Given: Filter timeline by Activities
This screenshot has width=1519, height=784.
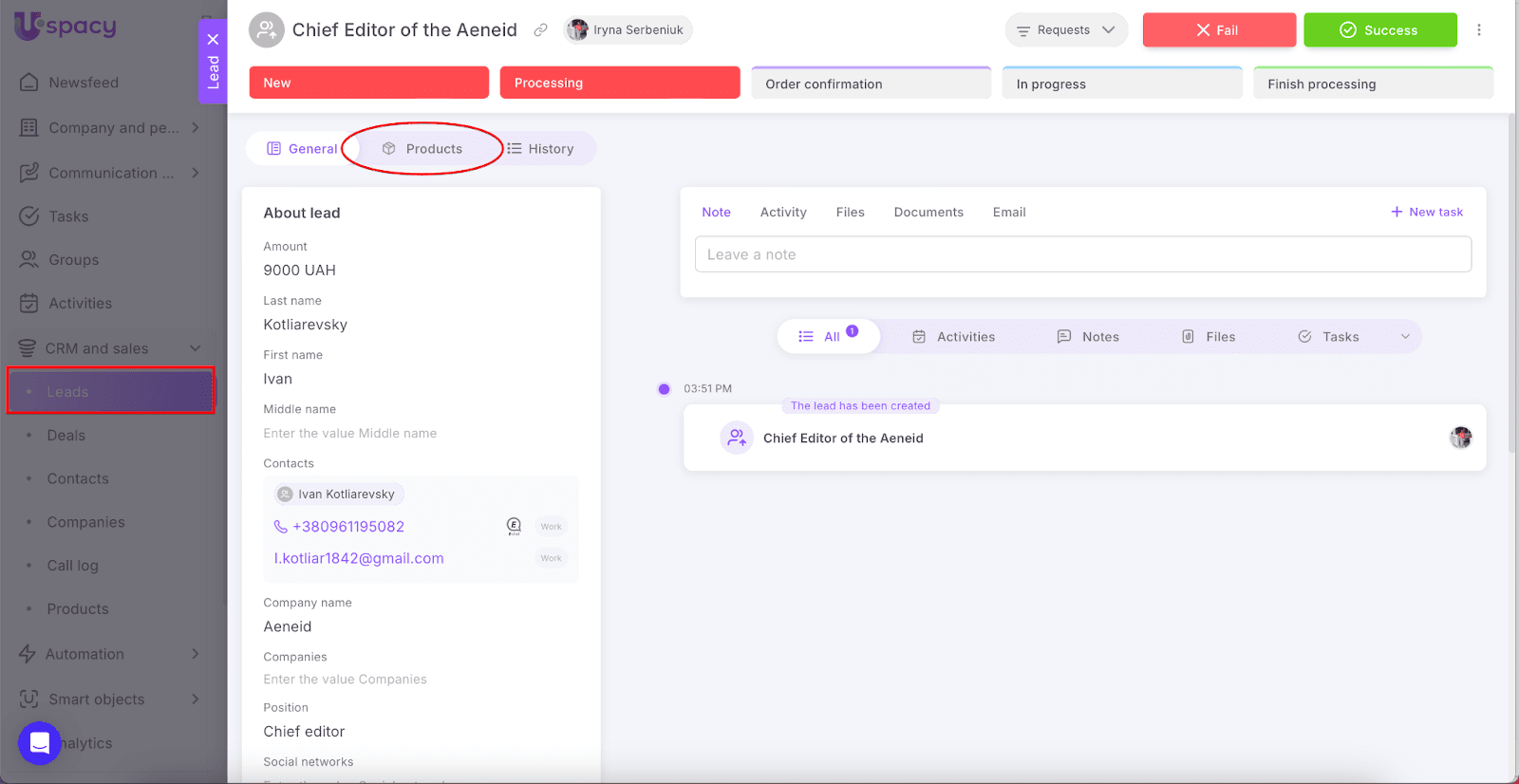Looking at the screenshot, I should click(953, 337).
